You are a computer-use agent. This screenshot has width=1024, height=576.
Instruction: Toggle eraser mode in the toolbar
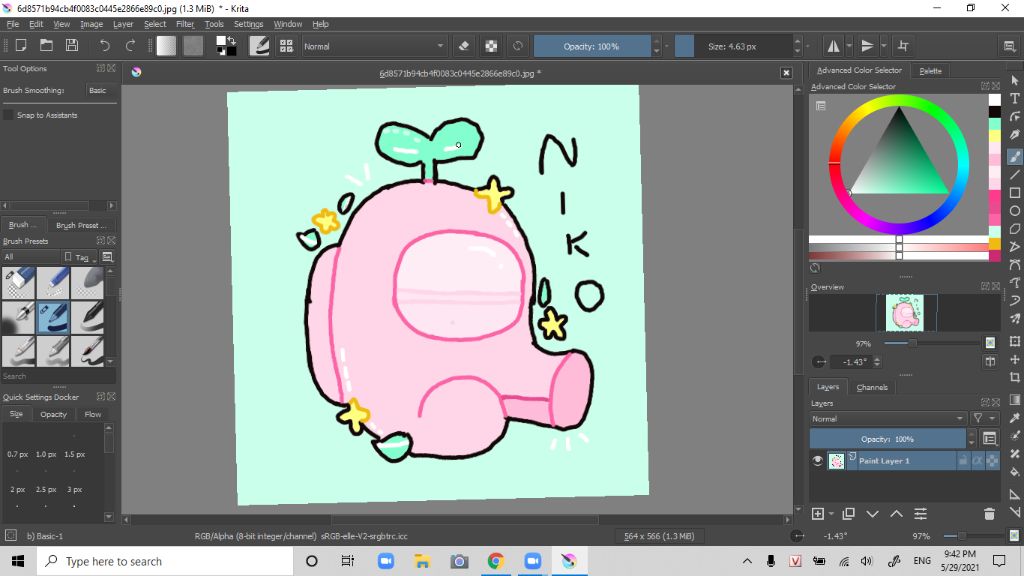tap(464, 46)
